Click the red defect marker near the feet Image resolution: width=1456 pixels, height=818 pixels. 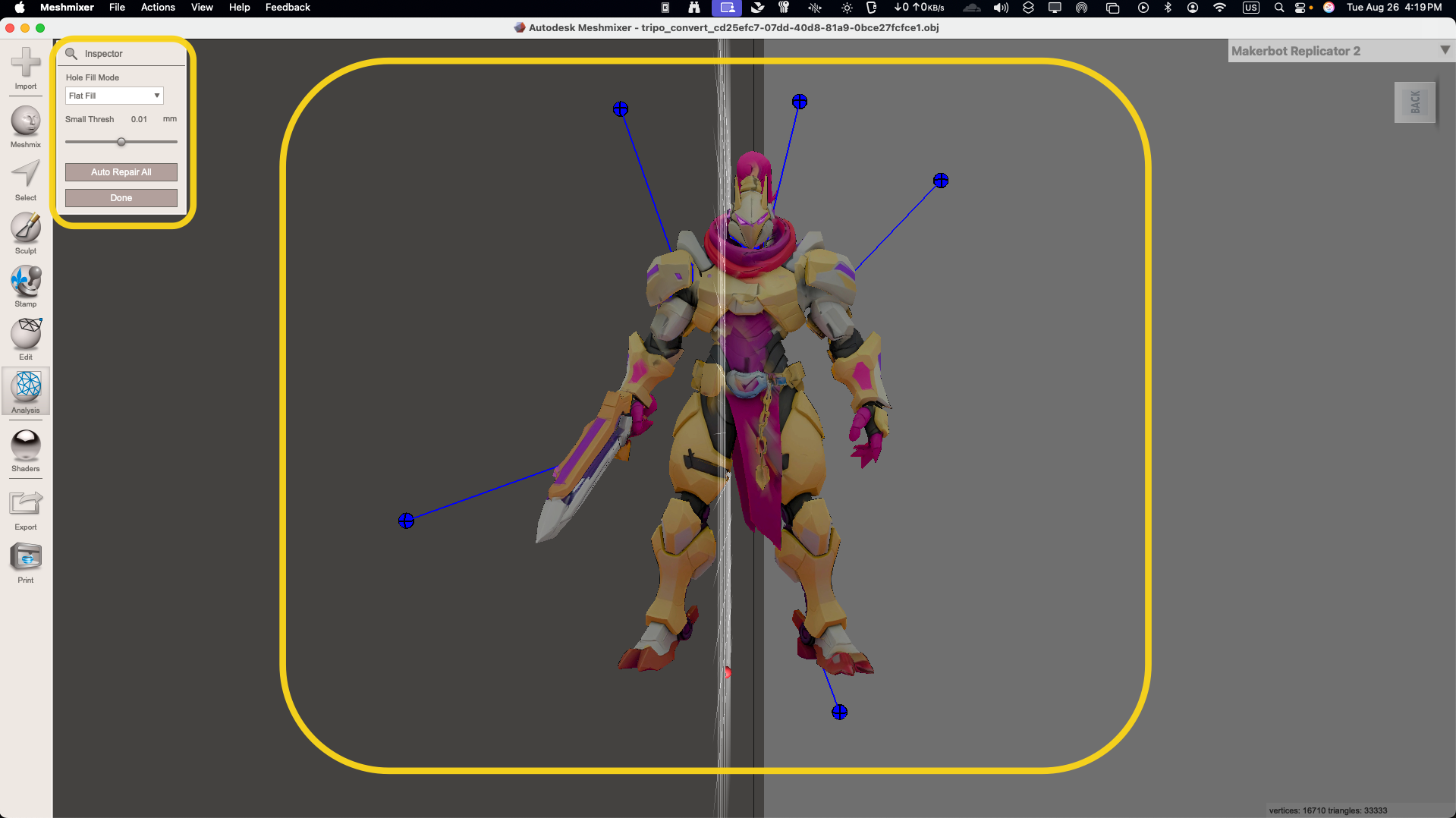(x=727, y=672)
